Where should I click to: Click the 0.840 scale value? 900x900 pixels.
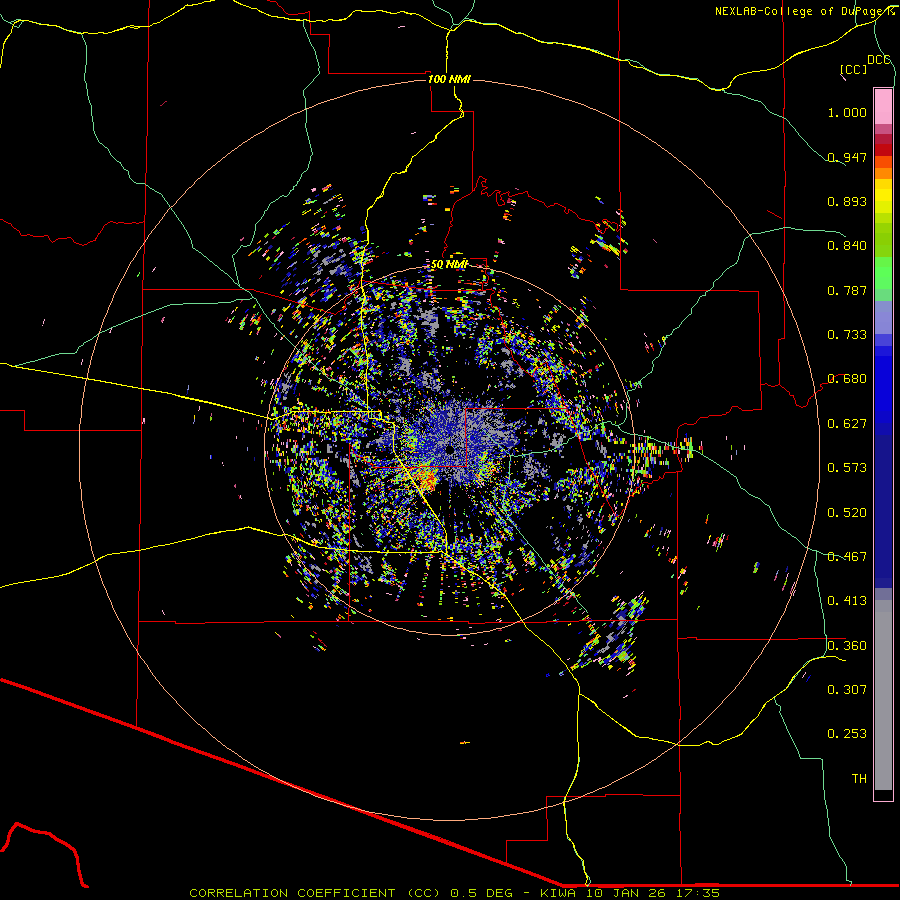pyautogui.click(x=847, y=246)
